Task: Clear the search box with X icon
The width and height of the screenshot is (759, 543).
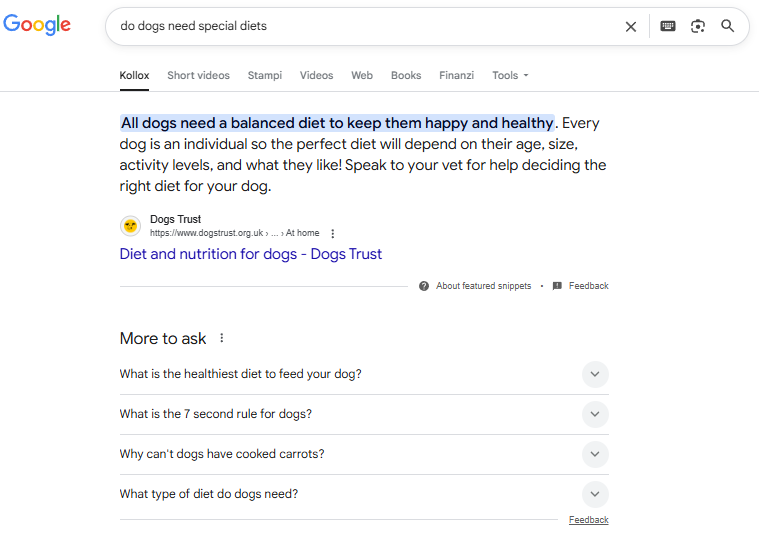Action: click(631, 27)
